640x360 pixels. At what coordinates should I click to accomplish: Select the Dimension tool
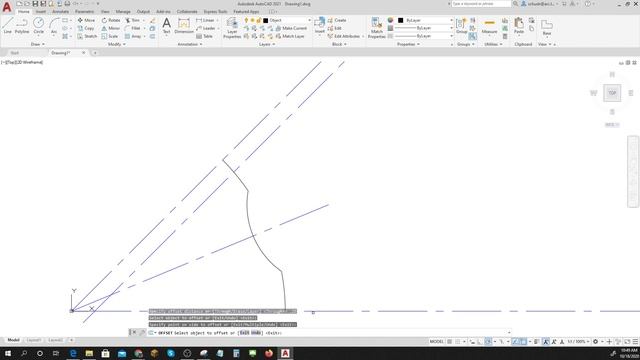[184, 26]
